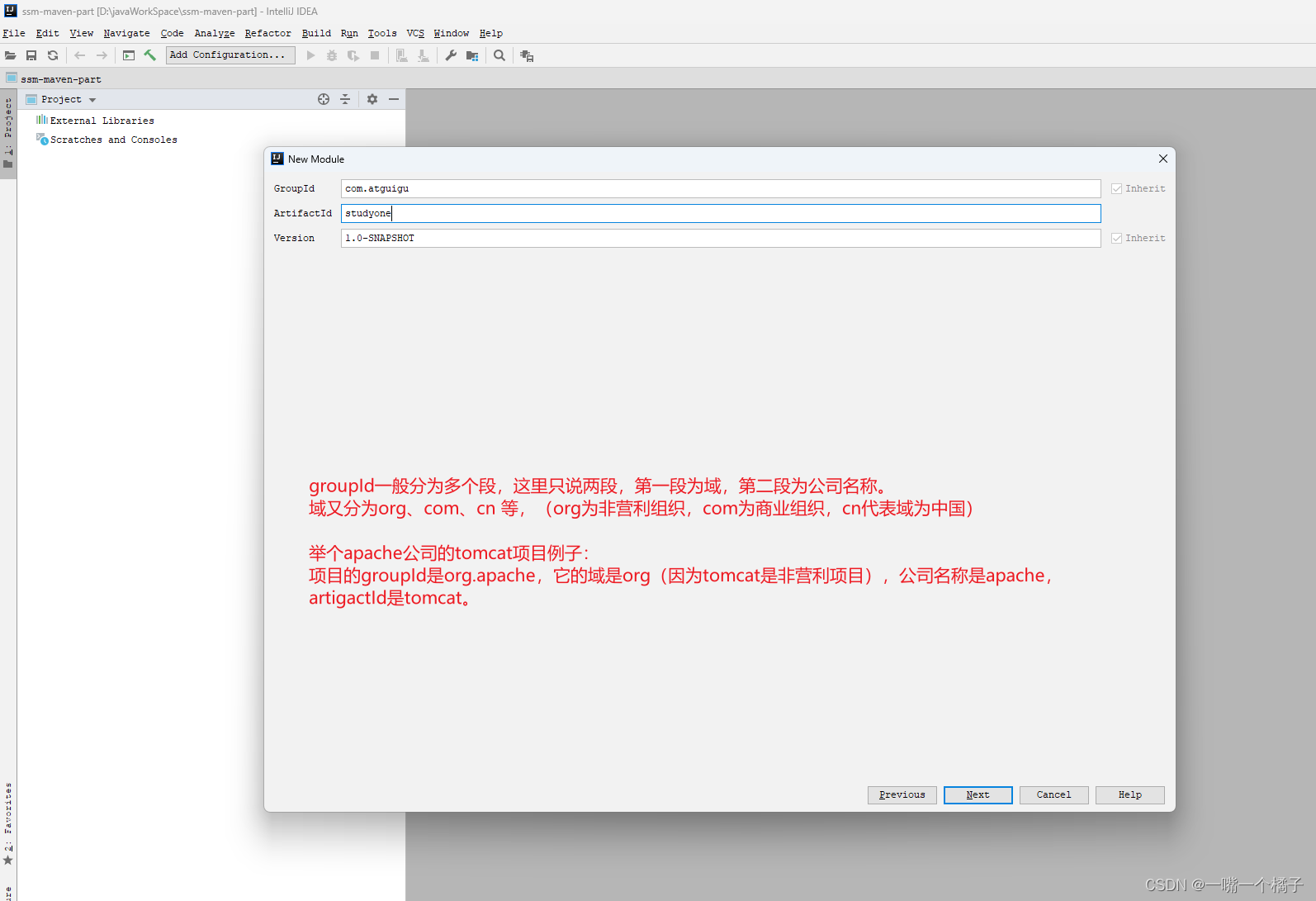Open the Add Configuration dropdown

pyautogui.click(x=230, y=55)
